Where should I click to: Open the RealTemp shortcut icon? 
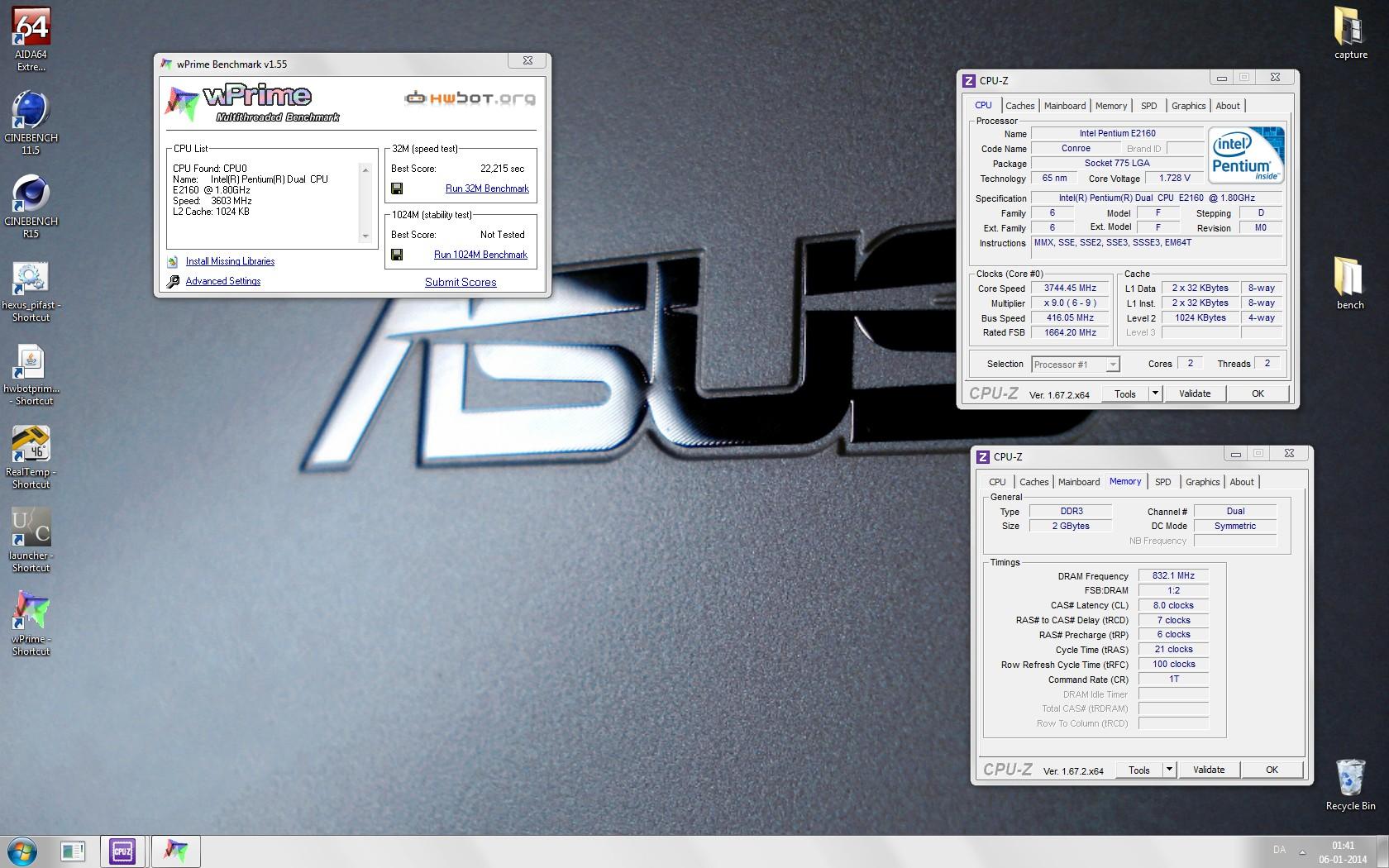[31, 457]
